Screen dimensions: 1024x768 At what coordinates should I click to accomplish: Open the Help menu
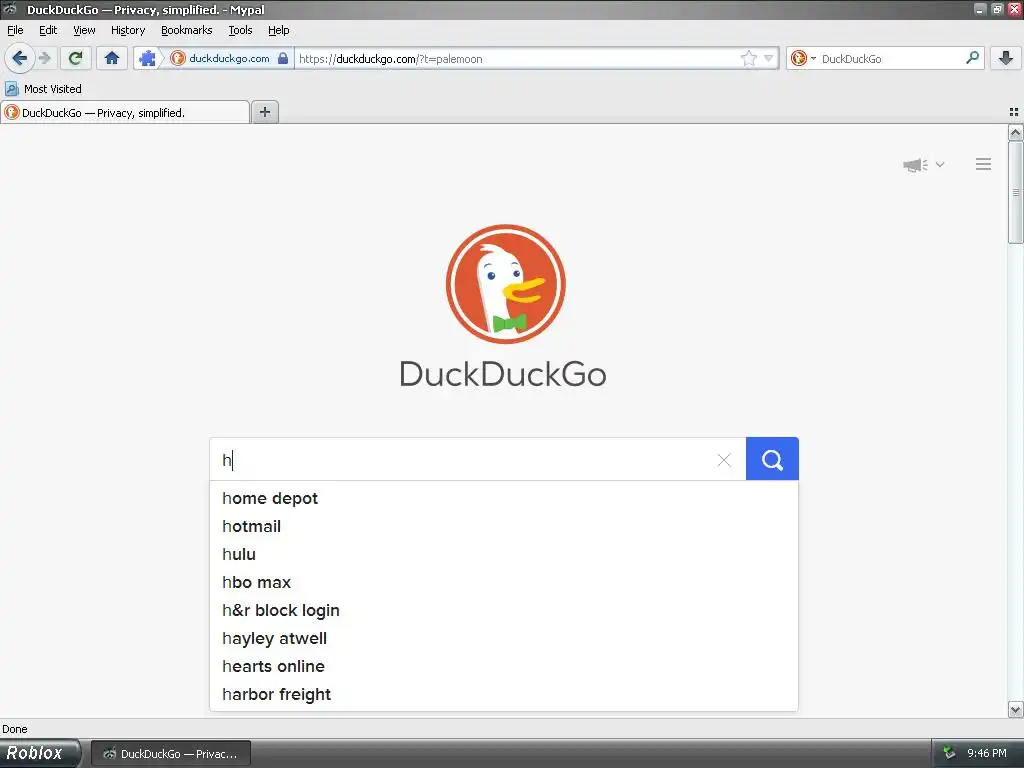278,30
